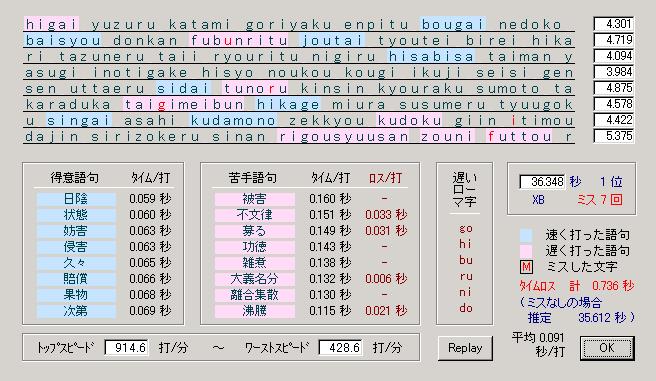Click the word fubunritu in typed text
The width and height of the screenshot is (656, 381).
tap(239, 41)
